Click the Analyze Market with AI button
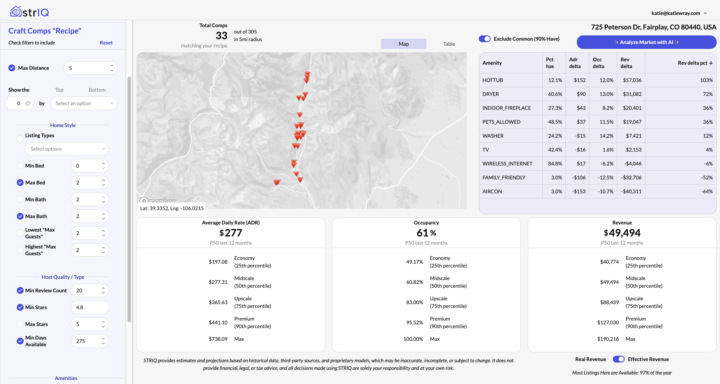Image resolution: width=720 pixels, height=384 pixels. pos(647,42)
